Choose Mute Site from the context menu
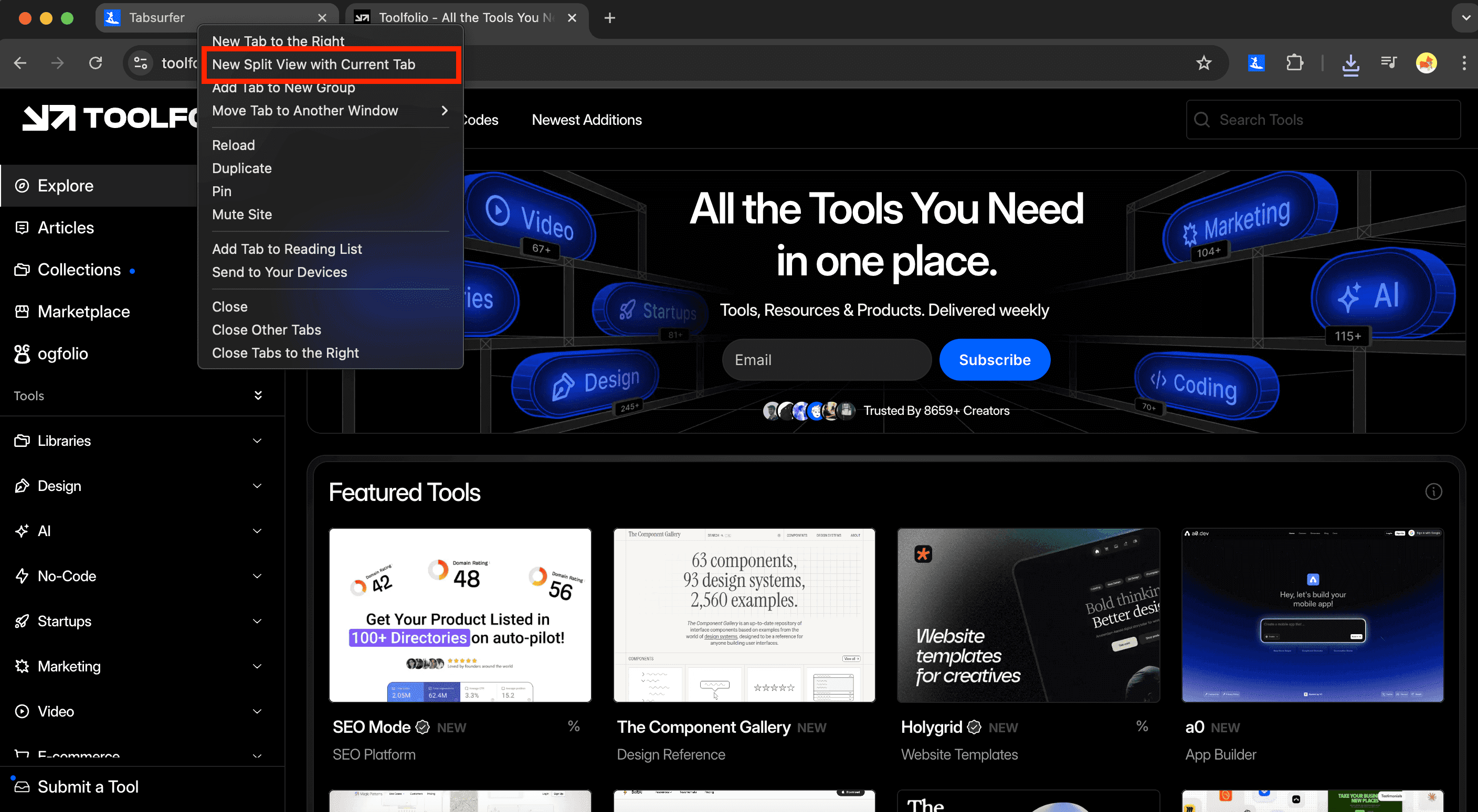1478x812 pixels. coord(331,214)
